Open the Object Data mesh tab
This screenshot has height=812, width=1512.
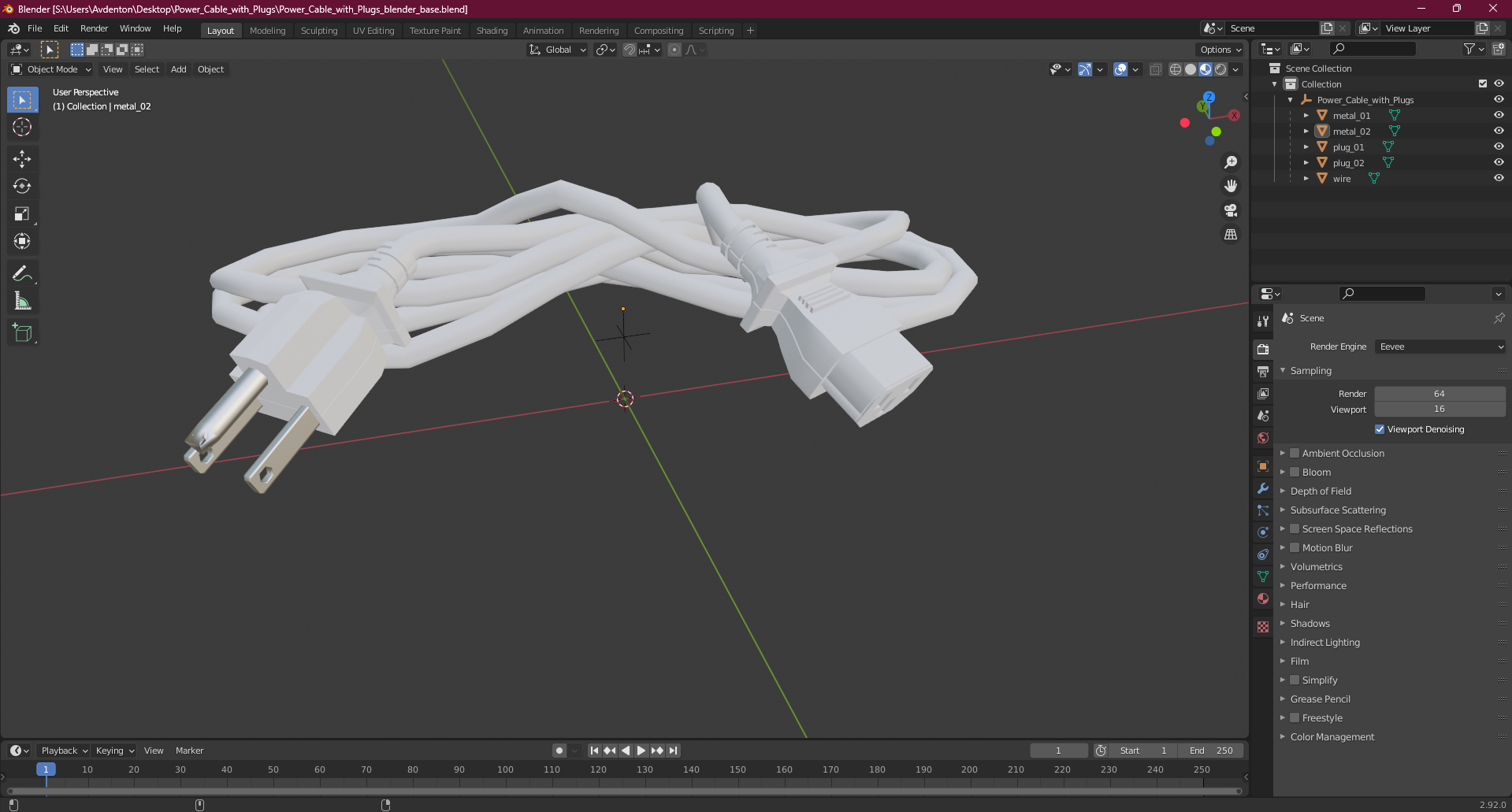1263,577
